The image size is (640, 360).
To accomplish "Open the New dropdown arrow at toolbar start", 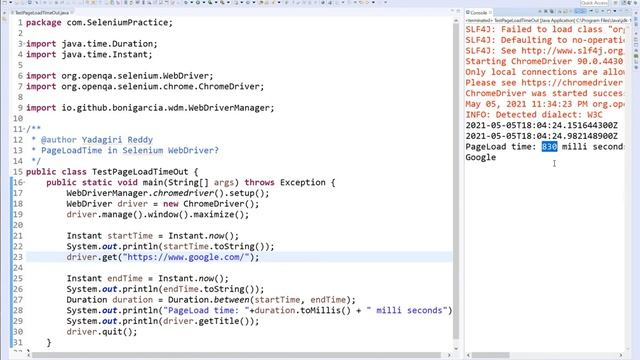I will click(11, 2).
